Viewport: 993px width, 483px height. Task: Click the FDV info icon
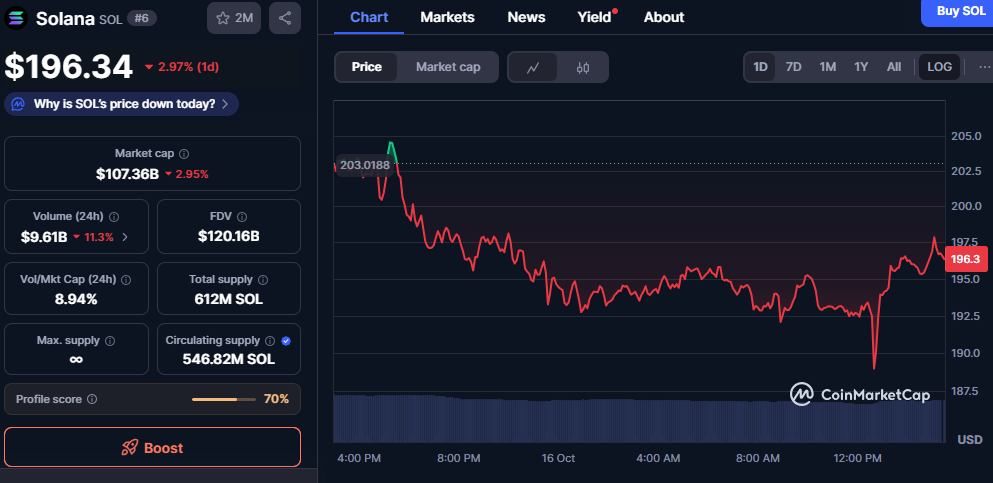coord(241,216)
